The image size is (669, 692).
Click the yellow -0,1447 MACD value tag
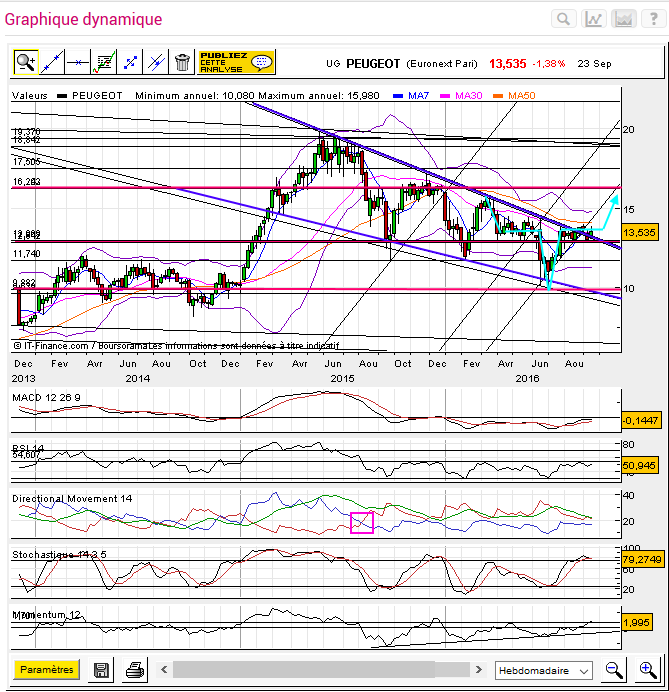coord(641,421)
